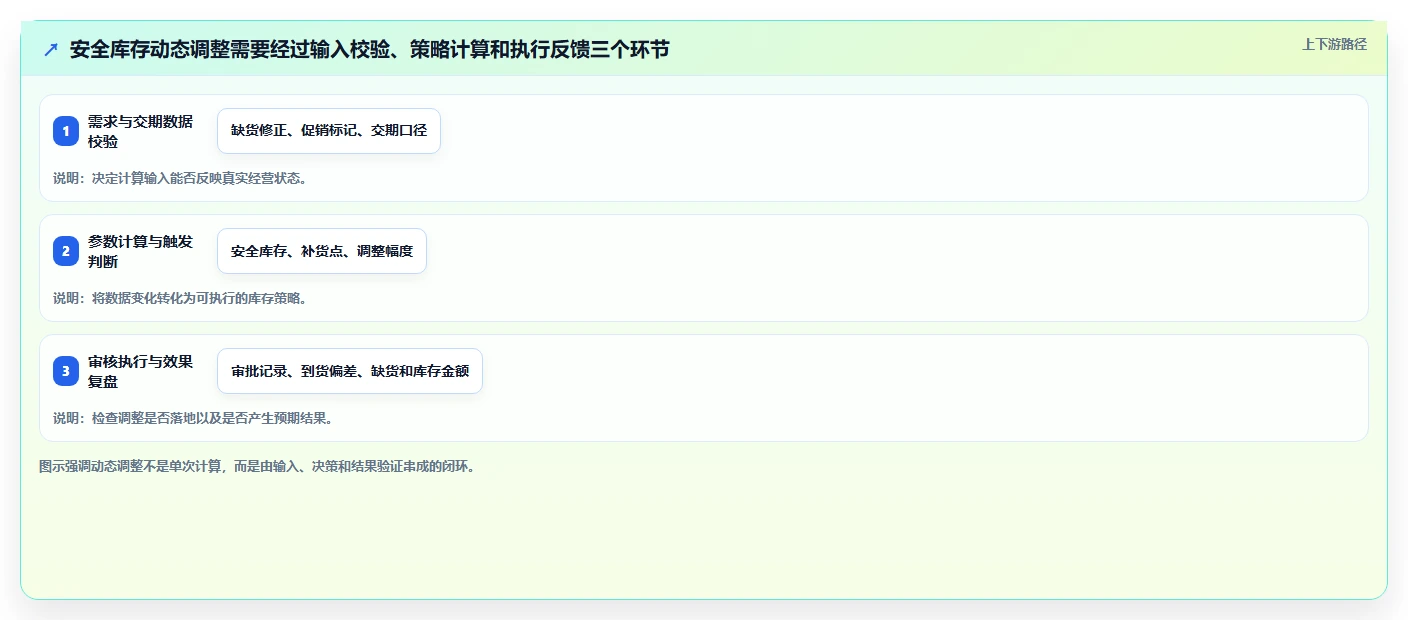This screenshot has height=620, width=1408.
Task: Click the 安全库存、补货点、调整幅度 chip
Action: point(322,251)
